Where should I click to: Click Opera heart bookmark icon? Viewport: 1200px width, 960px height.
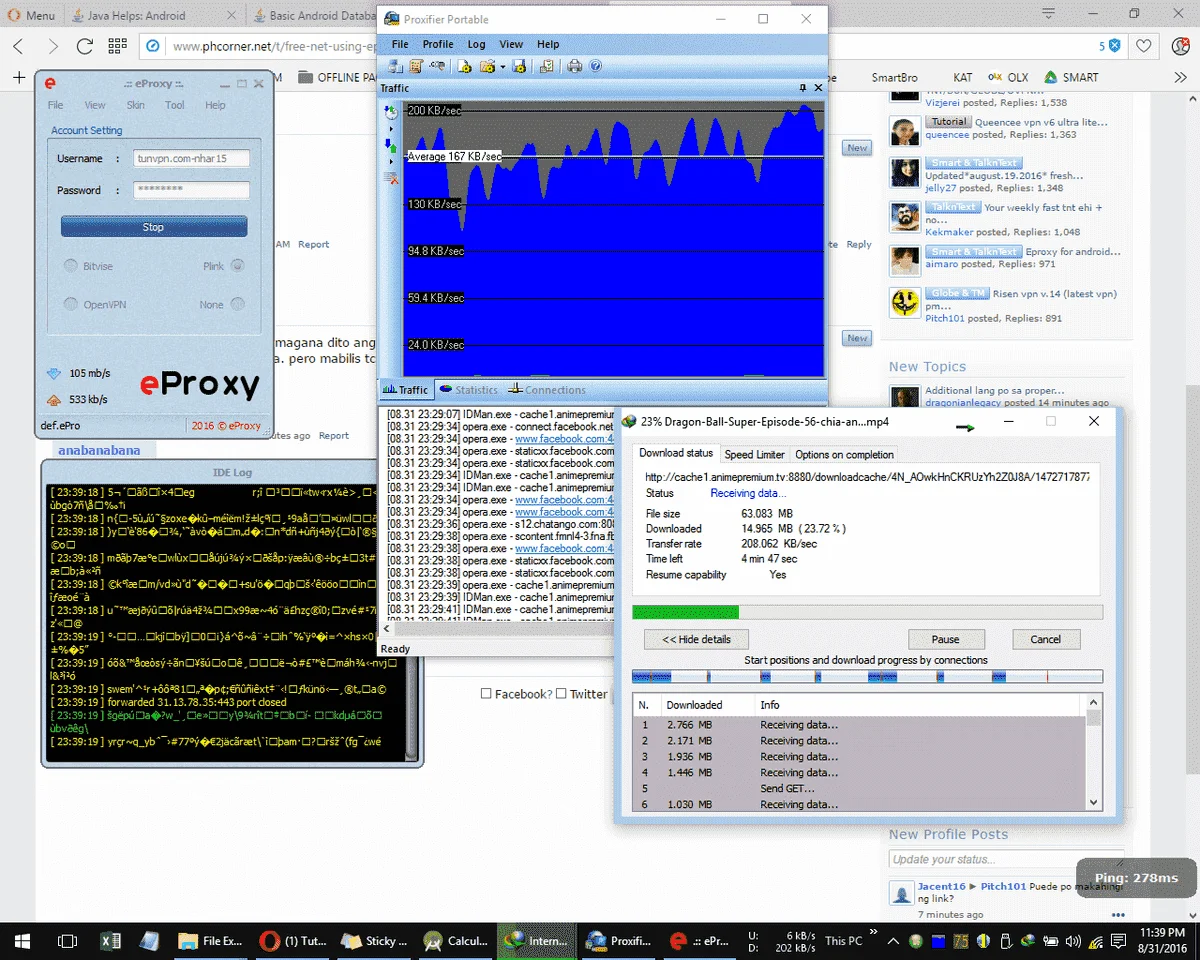pyautogui.click(x=1143, y=46)
